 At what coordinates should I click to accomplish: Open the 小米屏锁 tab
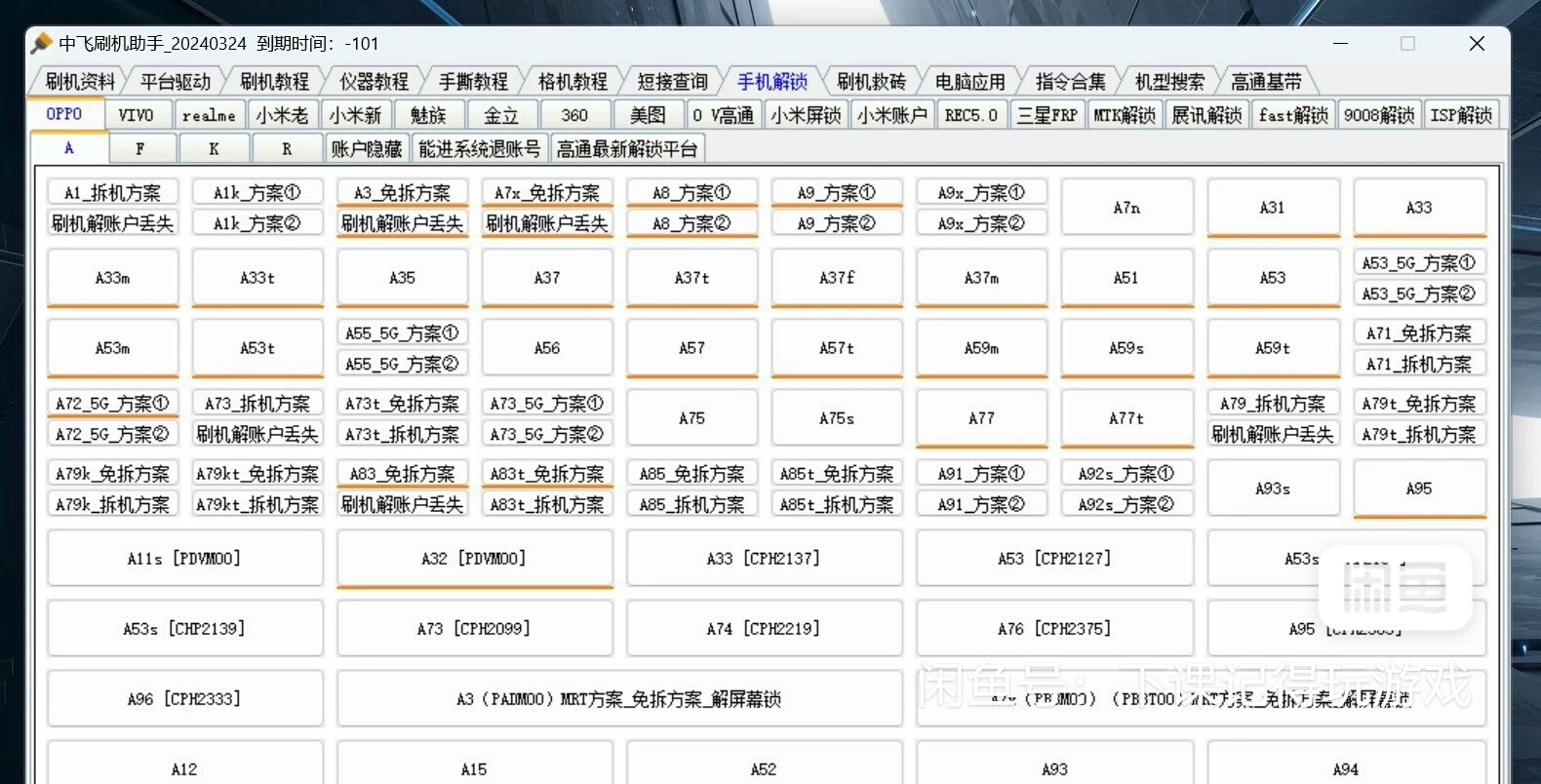pyautogui.click(x=806, y=115)
